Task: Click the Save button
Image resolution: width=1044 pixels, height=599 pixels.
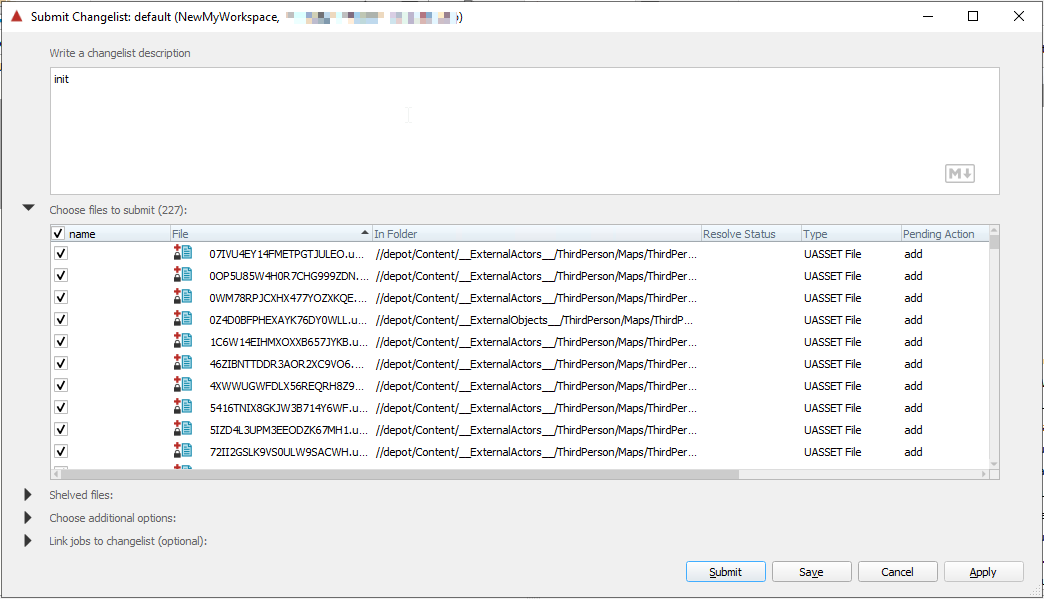Action: click(x=811, y=571)
